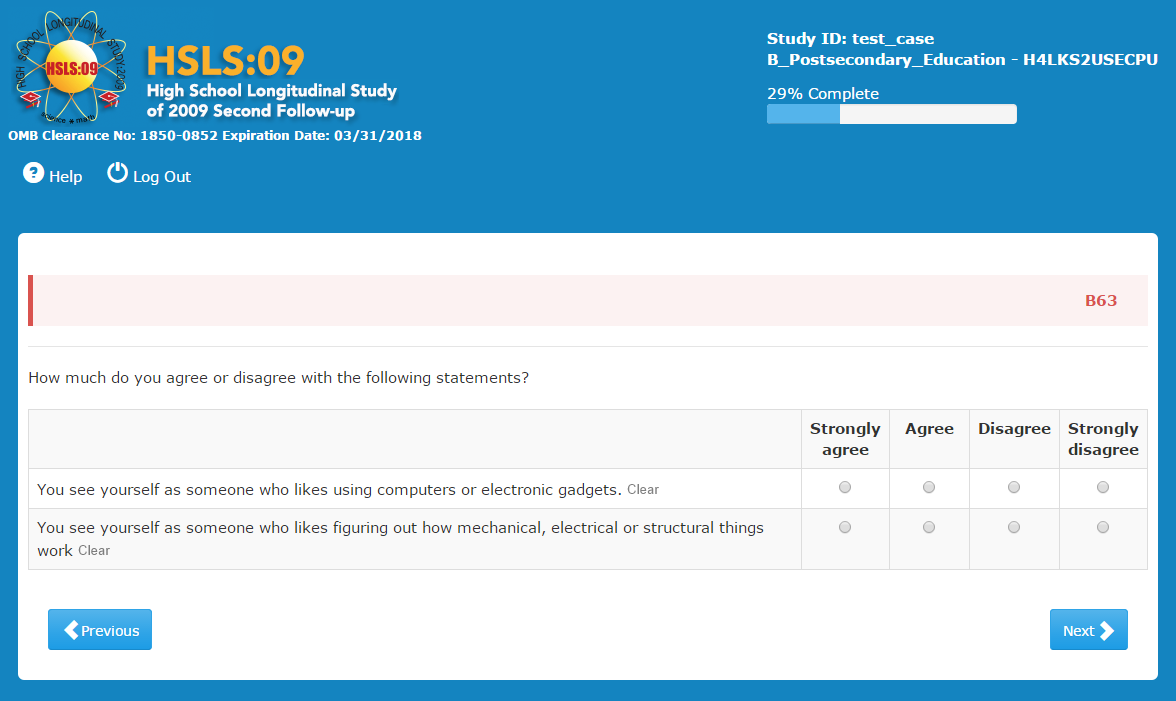
Task: Select Disagree for figuring out mechanical things
Action: point(1014,527)
